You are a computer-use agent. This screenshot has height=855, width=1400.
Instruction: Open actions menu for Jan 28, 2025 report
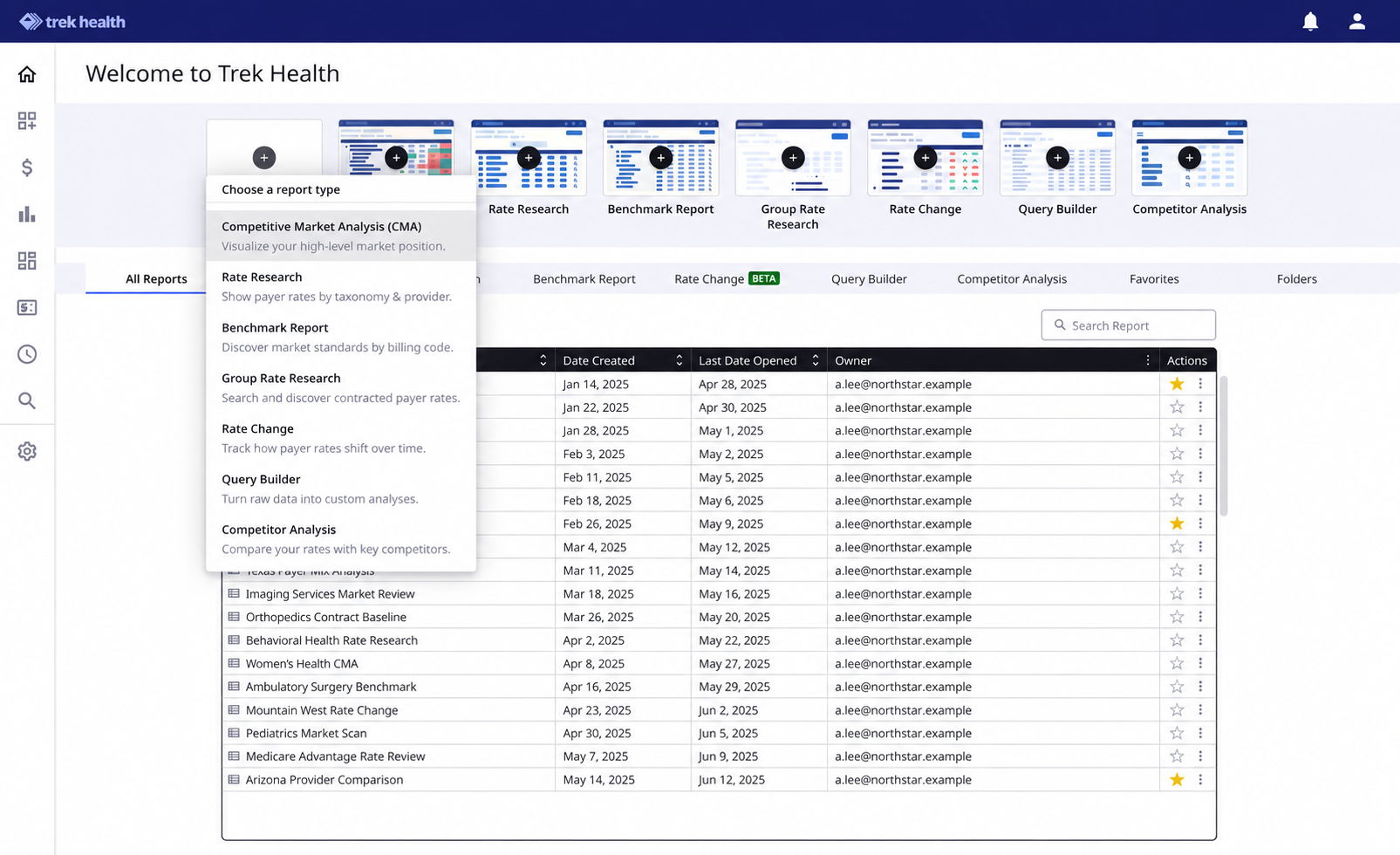[x=1200, y=430]
